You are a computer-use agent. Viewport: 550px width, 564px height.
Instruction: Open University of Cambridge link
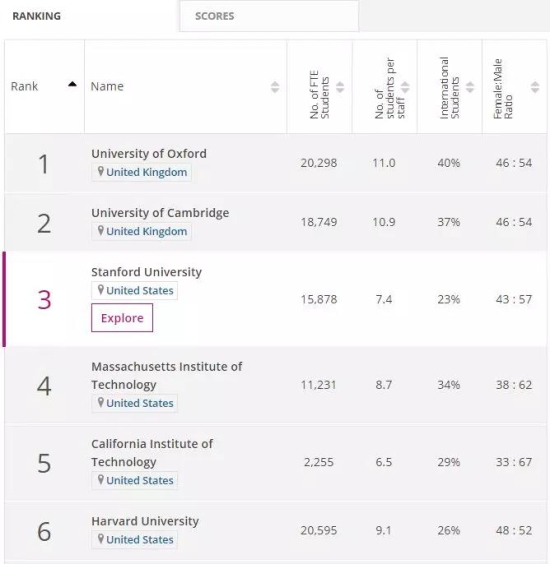(x=160, y=213)
